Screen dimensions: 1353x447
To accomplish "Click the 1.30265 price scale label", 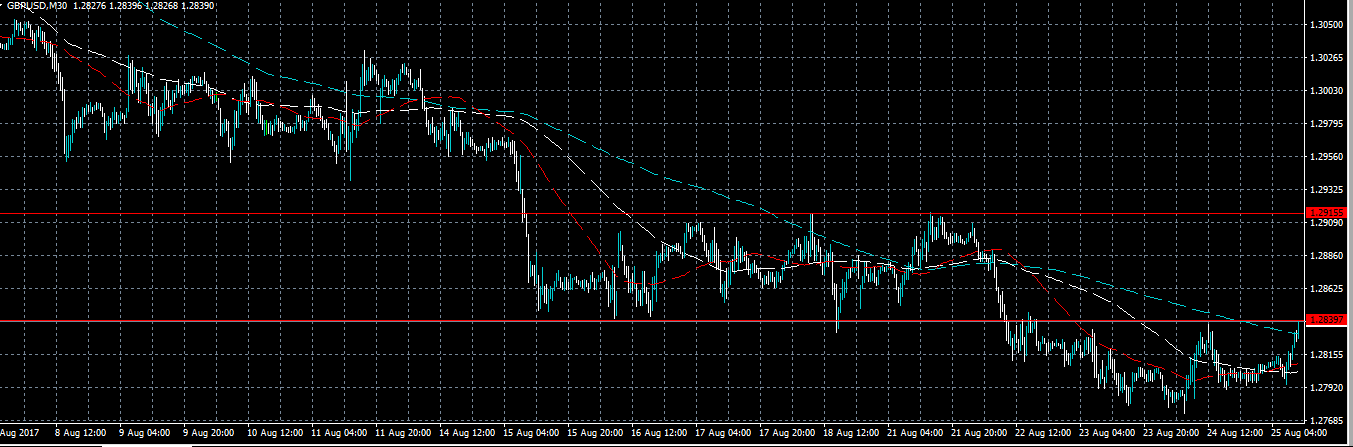I will [1327, 57].
